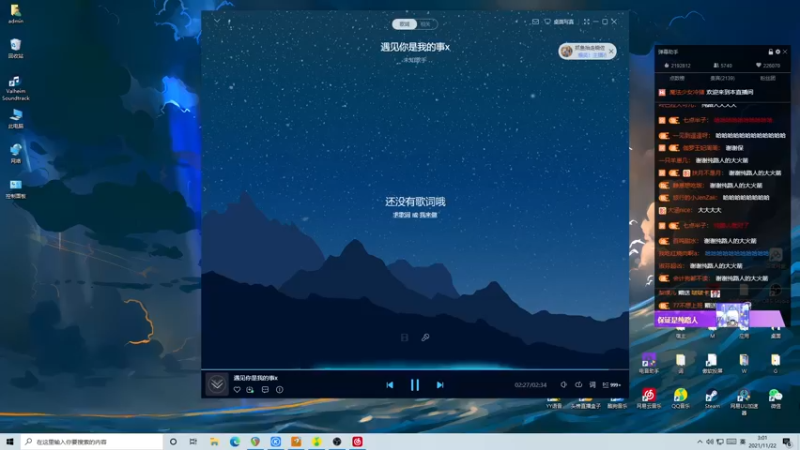Click the system tray volume icon

point(710,442)
